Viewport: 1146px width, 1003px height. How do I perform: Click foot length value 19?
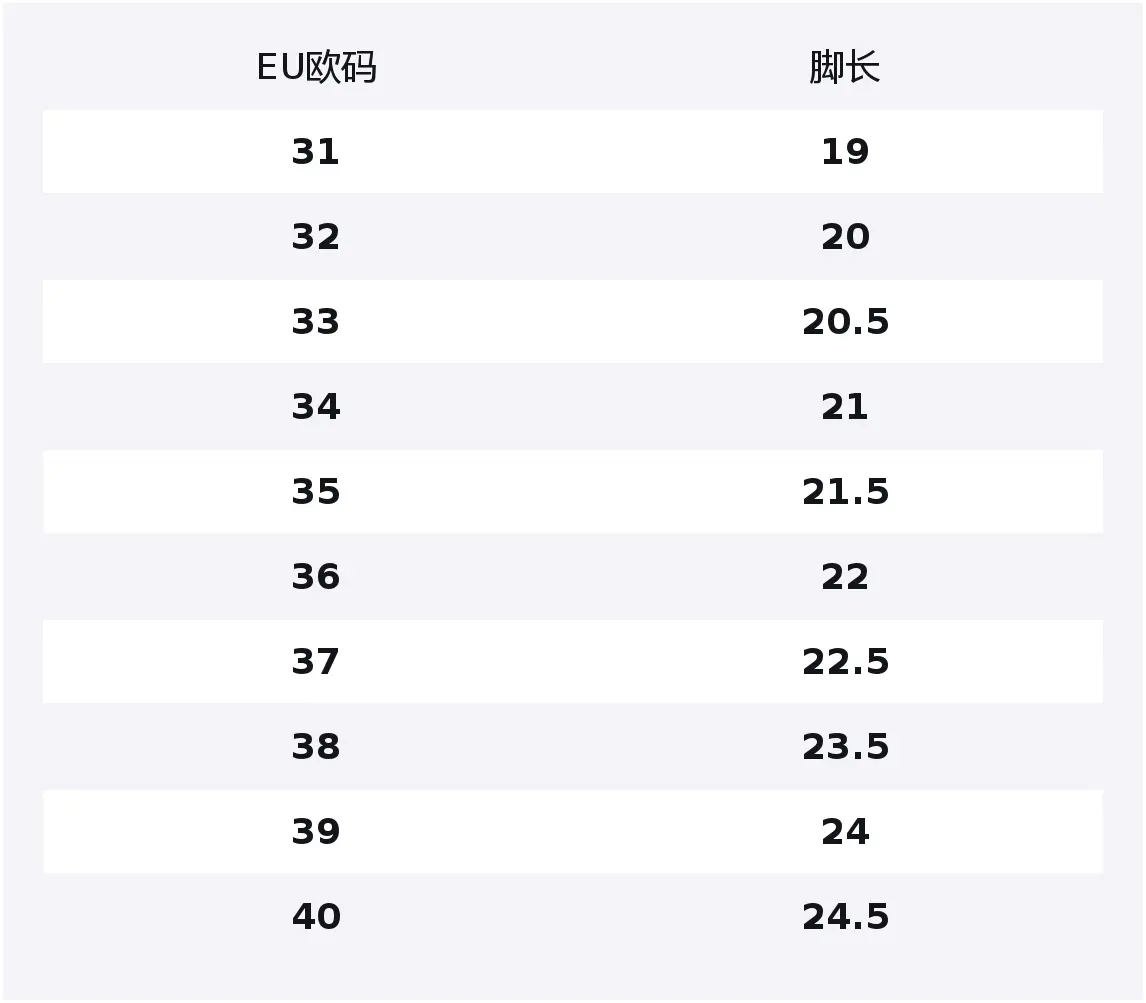(x=845, y=152)
